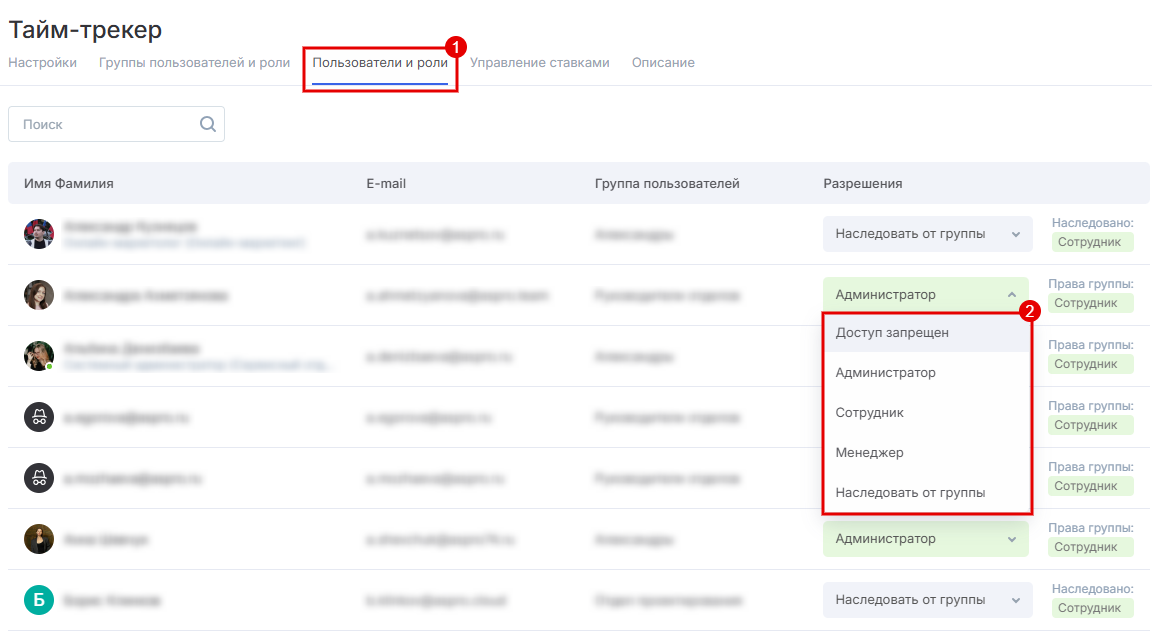
Task: Click into the Поиск search field
Action: click(105, 124)
